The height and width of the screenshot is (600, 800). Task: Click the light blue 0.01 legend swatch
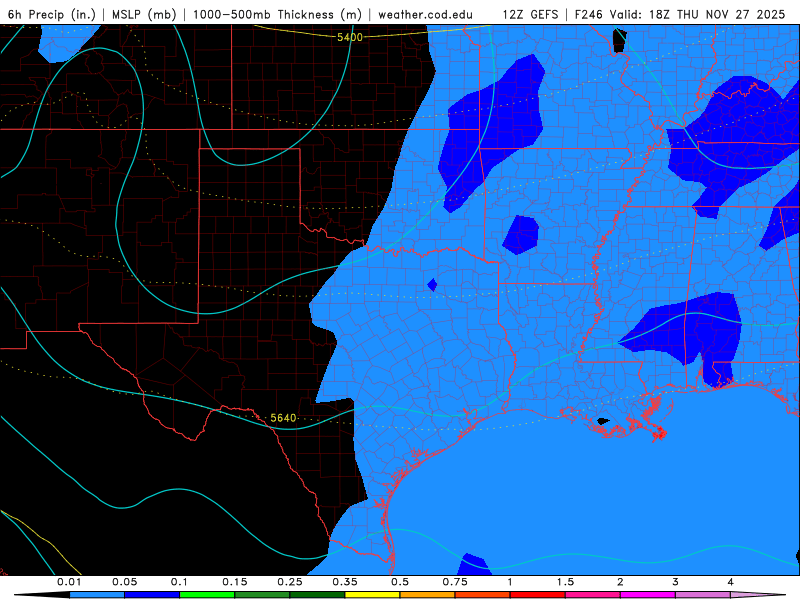tap(97, 595)
